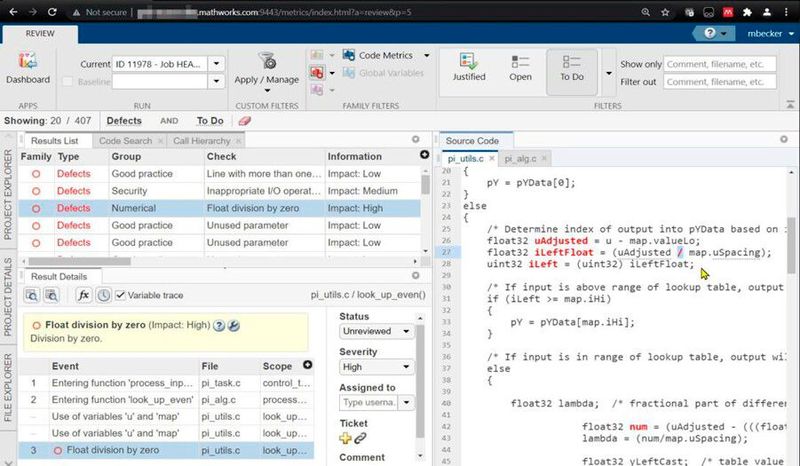Toggle the Baseline checkbox
The image size is (800, 466).
[x=67, y=82]
